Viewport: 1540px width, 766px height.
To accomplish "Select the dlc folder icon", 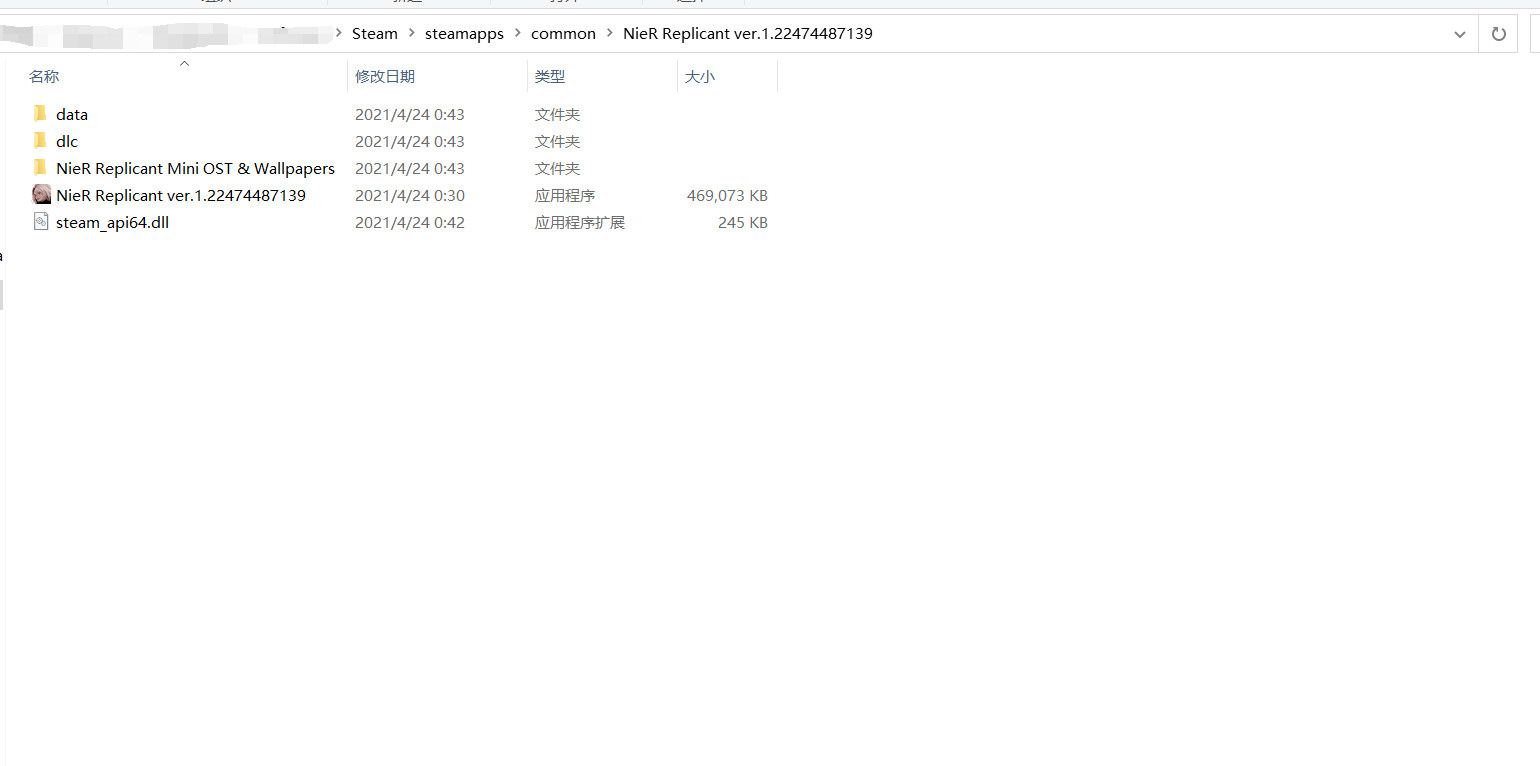I will pos(40,140).
